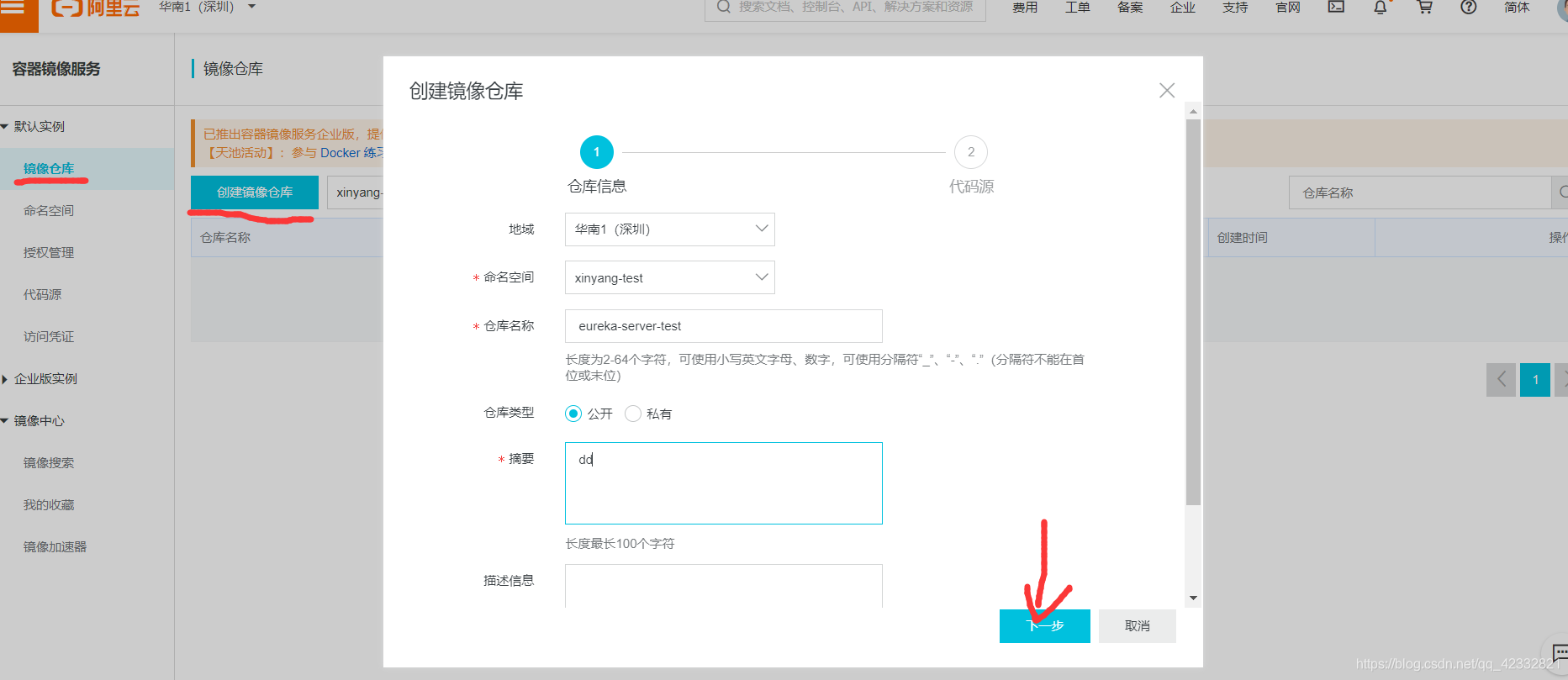This screenshot has width=1568, height=680.
Task: Close the 创建镜像仓库 dialog
Action: point(1167,90)
